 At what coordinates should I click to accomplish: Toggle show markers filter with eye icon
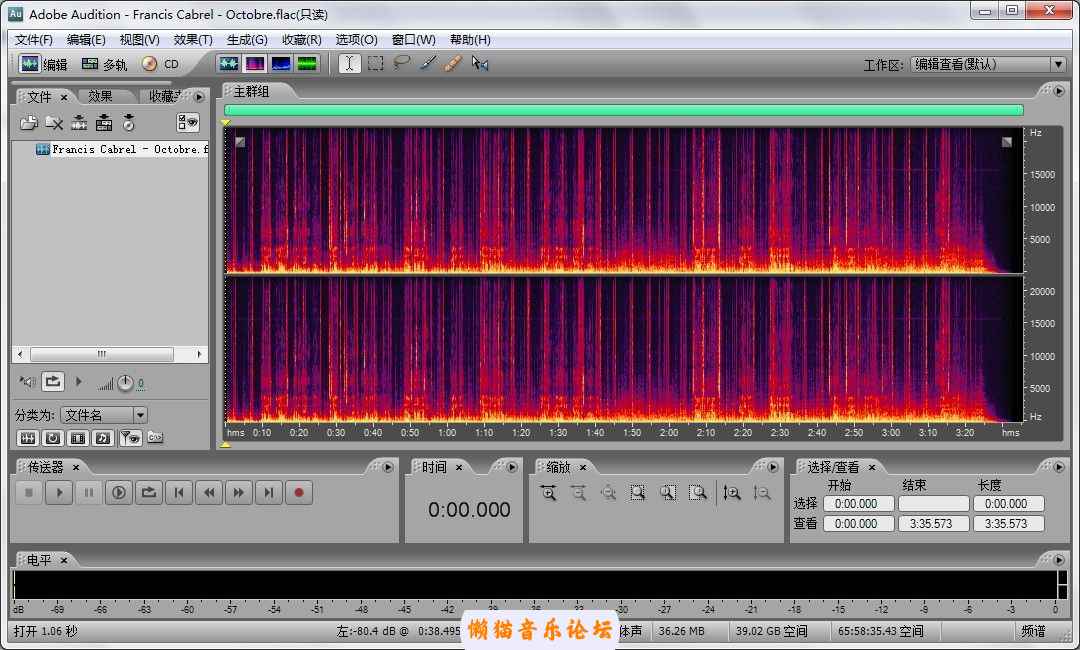coord(129,438)
